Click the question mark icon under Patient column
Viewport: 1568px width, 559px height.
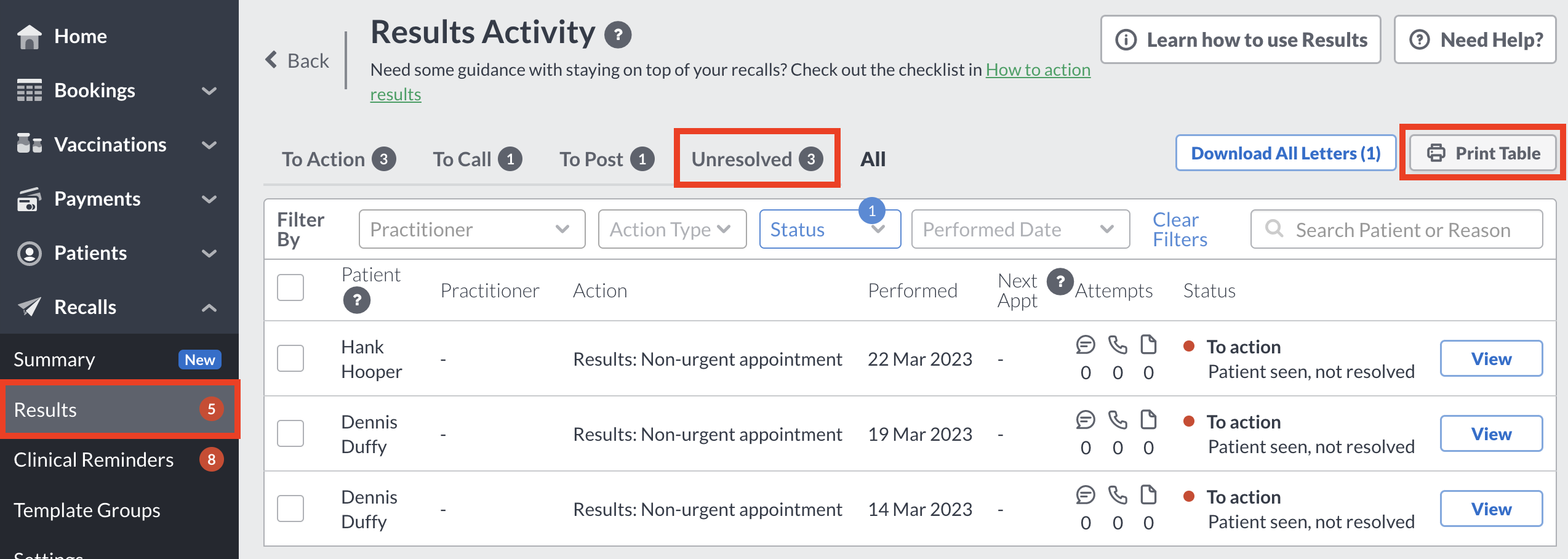[356, 300]
